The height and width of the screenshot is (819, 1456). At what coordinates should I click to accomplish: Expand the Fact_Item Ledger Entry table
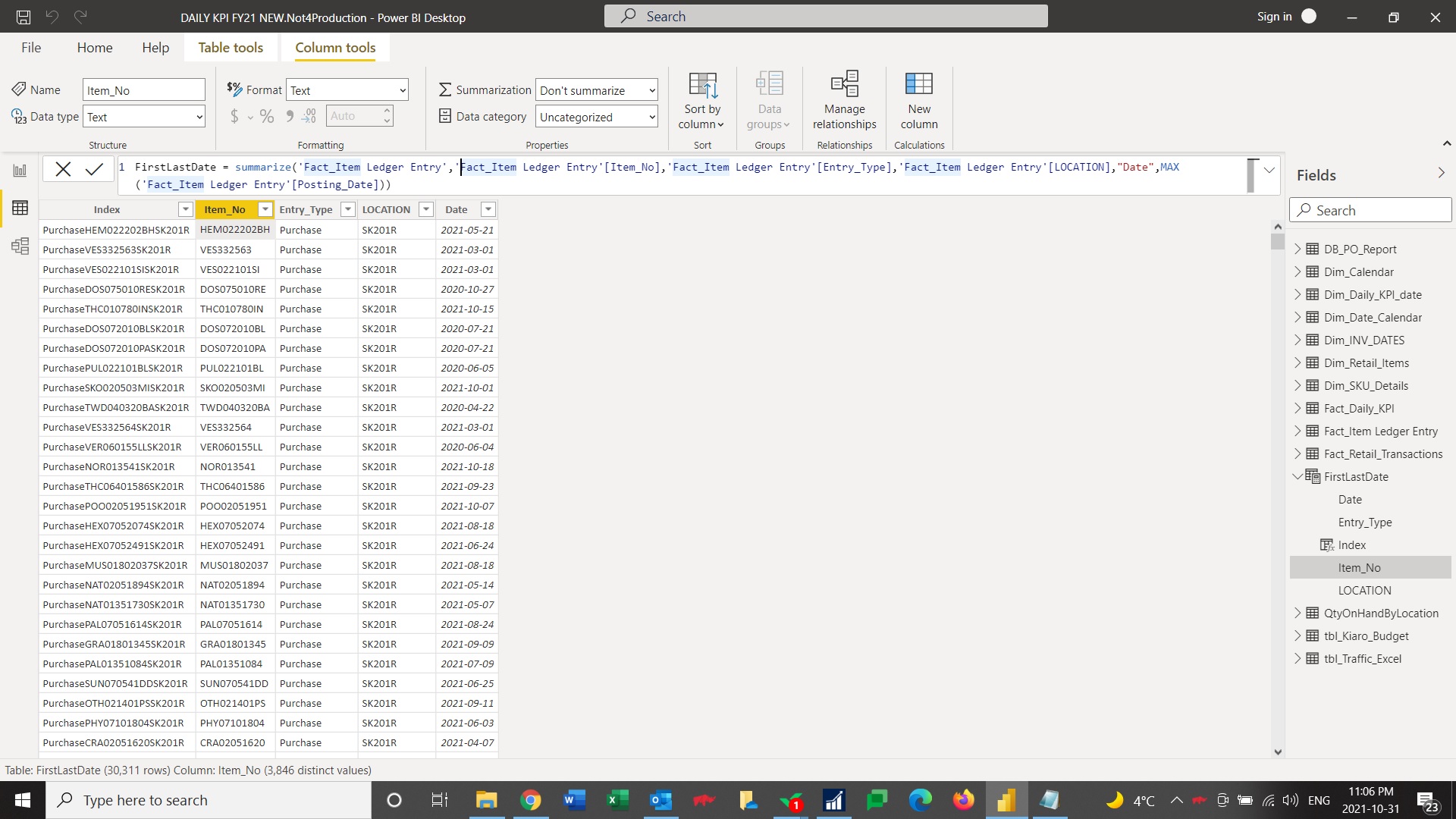click(1298, 430)
